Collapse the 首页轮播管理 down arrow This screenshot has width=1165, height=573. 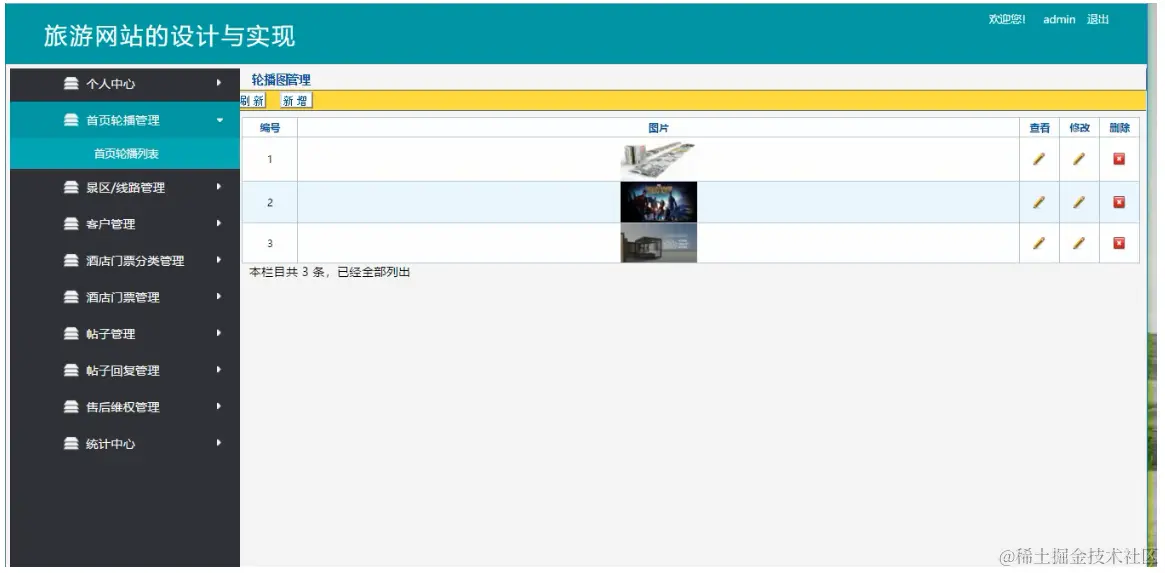pos(219,120)
